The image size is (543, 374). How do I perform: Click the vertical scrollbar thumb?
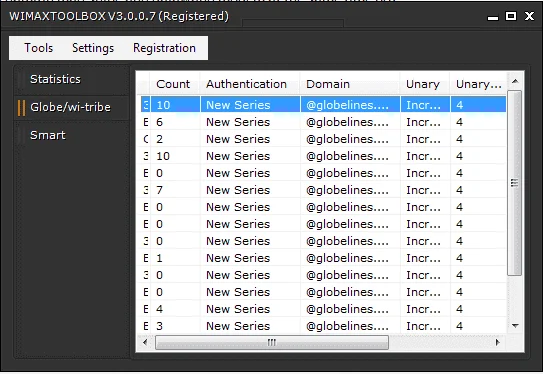pos(515,183)
